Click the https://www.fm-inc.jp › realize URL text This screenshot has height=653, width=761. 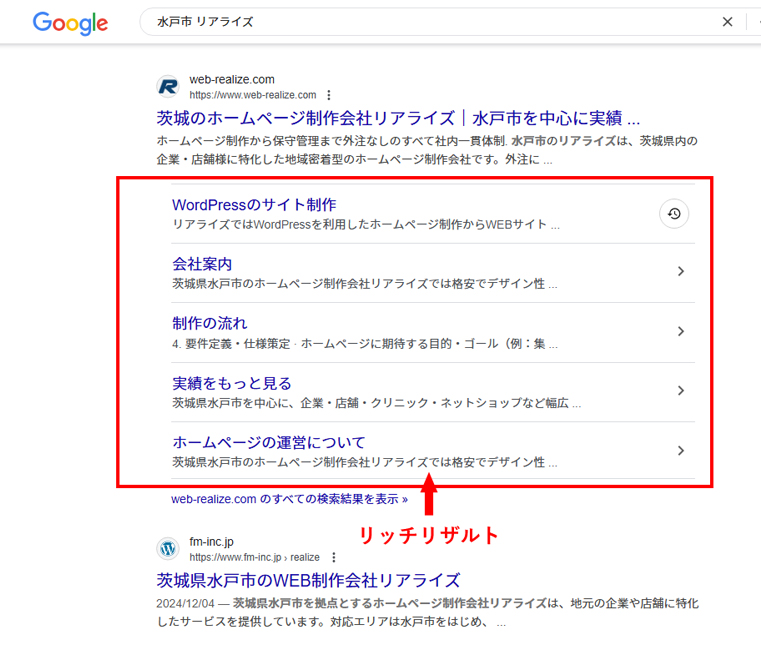tap(254, 557)
